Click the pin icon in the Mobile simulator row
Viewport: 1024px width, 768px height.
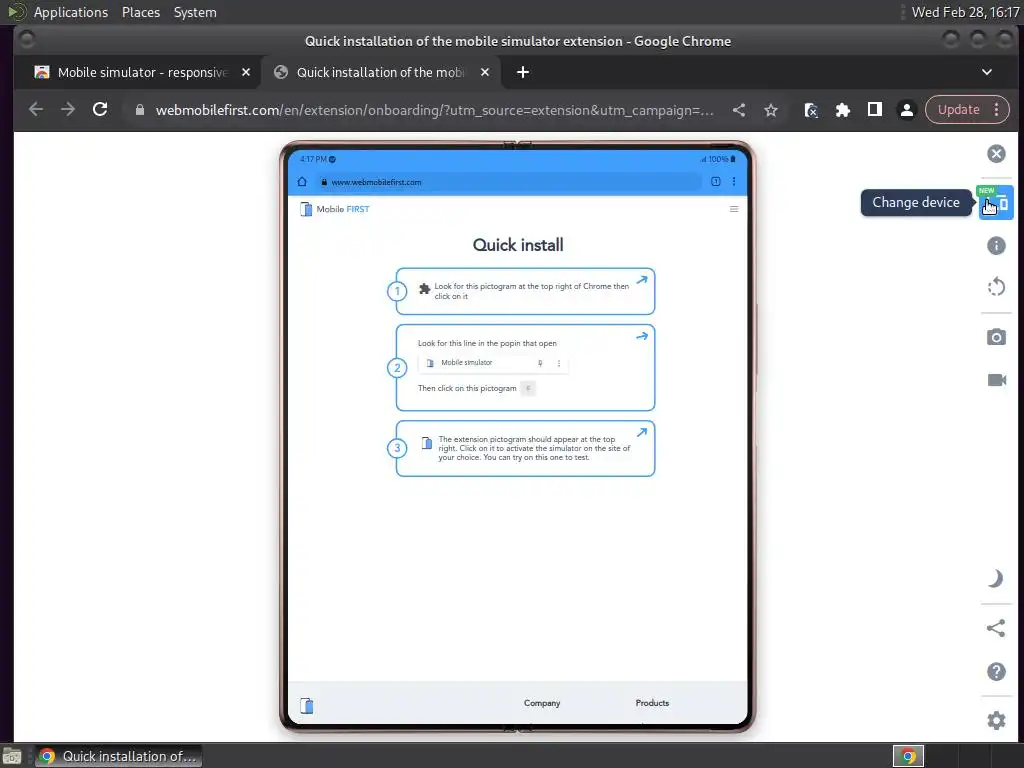tap(540, 363)
